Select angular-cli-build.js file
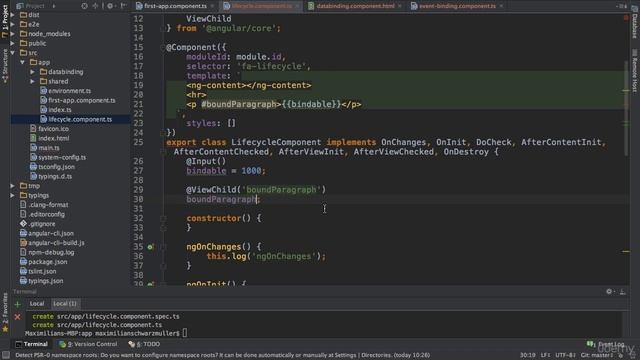 point(52,242)
